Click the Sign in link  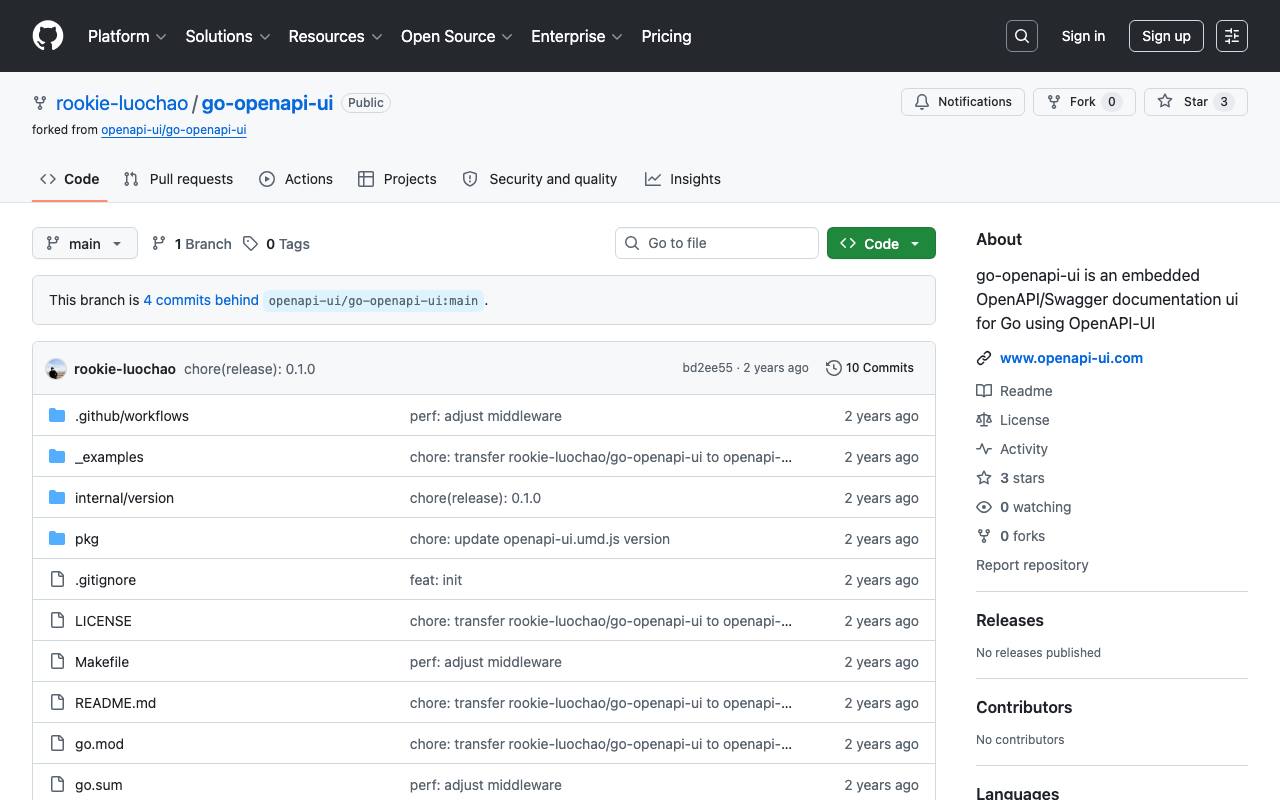pyautogui.click(x=1083, y=36)
